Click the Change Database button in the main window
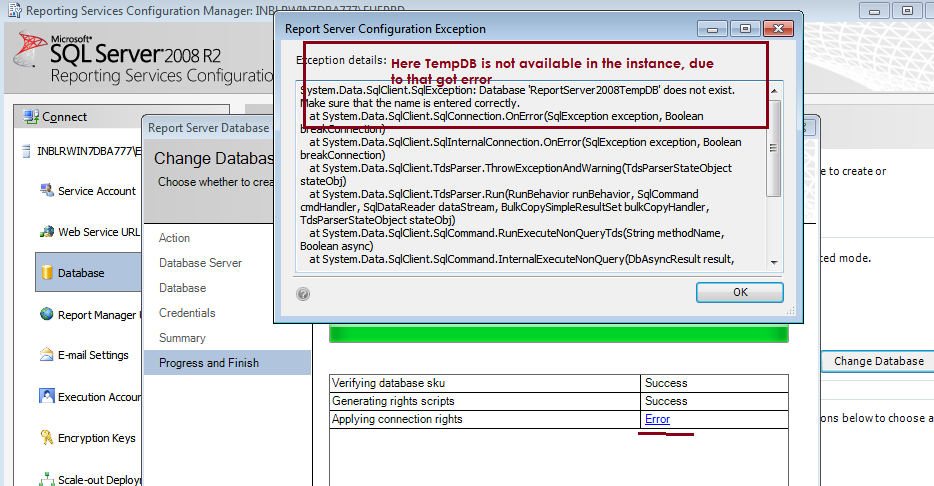The height and width of the screenshot is (486, 934). [x=879, y=362]
